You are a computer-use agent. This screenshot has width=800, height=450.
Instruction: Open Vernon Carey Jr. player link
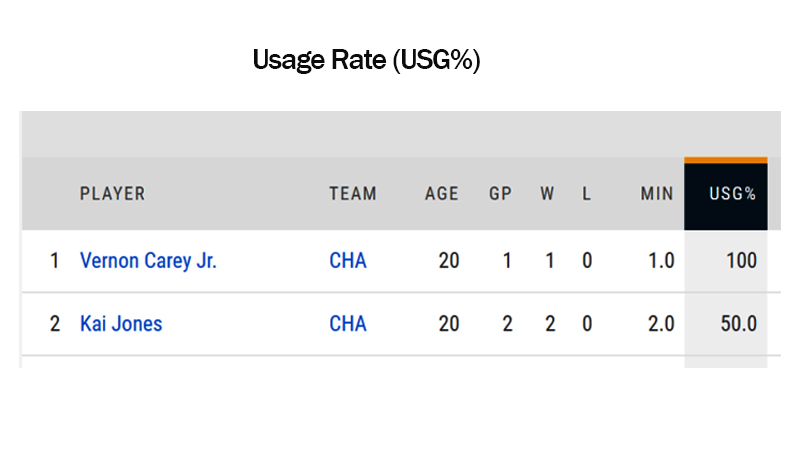[x=148, y=261]
